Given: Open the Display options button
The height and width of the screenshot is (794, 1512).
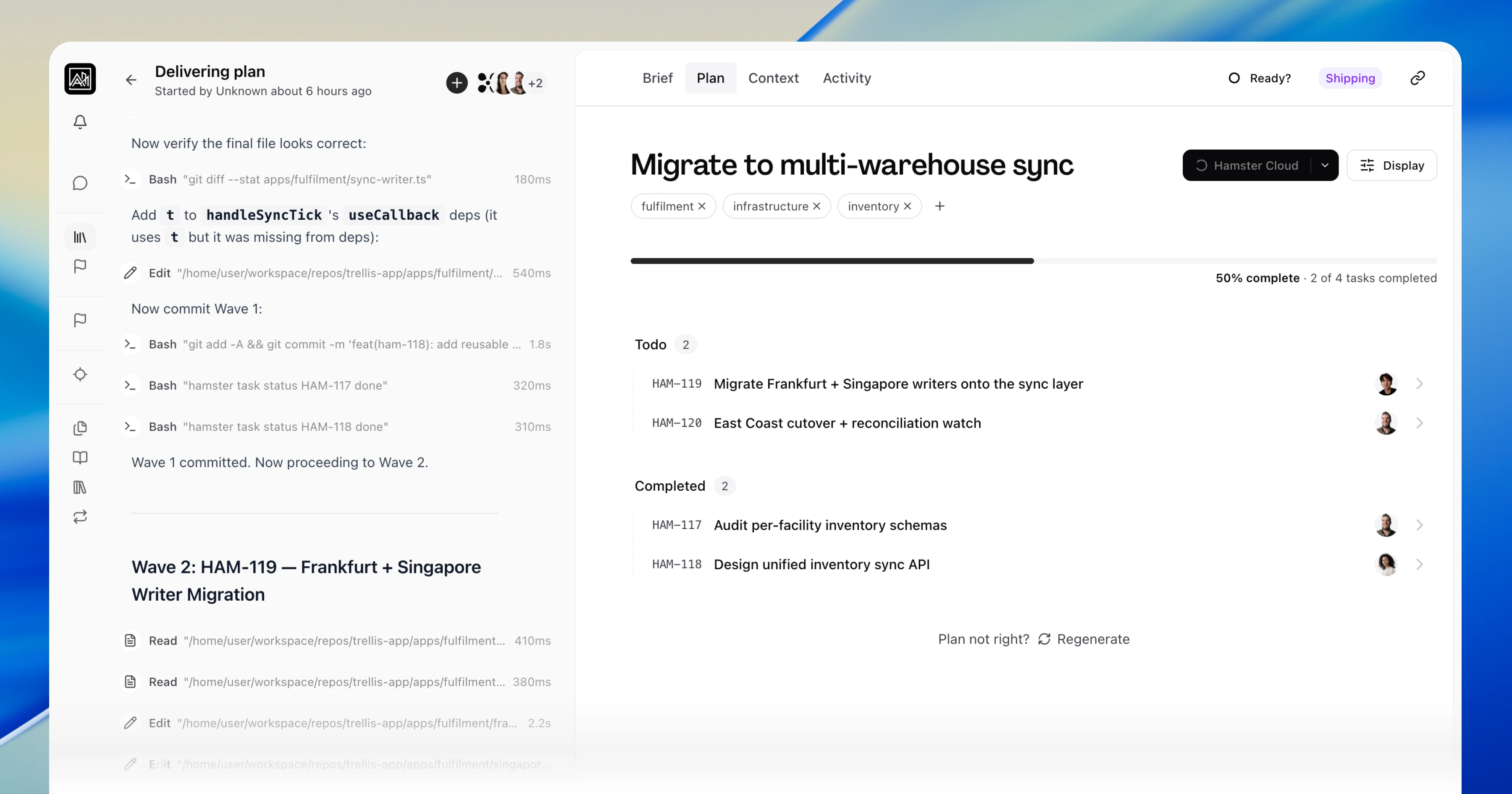Looking at the screenshot, I should [x=1392, y=166].
